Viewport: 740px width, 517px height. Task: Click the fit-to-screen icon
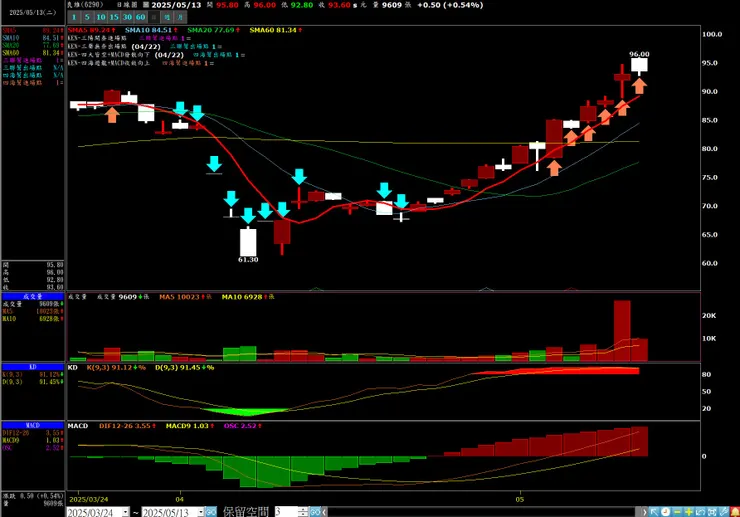tap(712, 512)
